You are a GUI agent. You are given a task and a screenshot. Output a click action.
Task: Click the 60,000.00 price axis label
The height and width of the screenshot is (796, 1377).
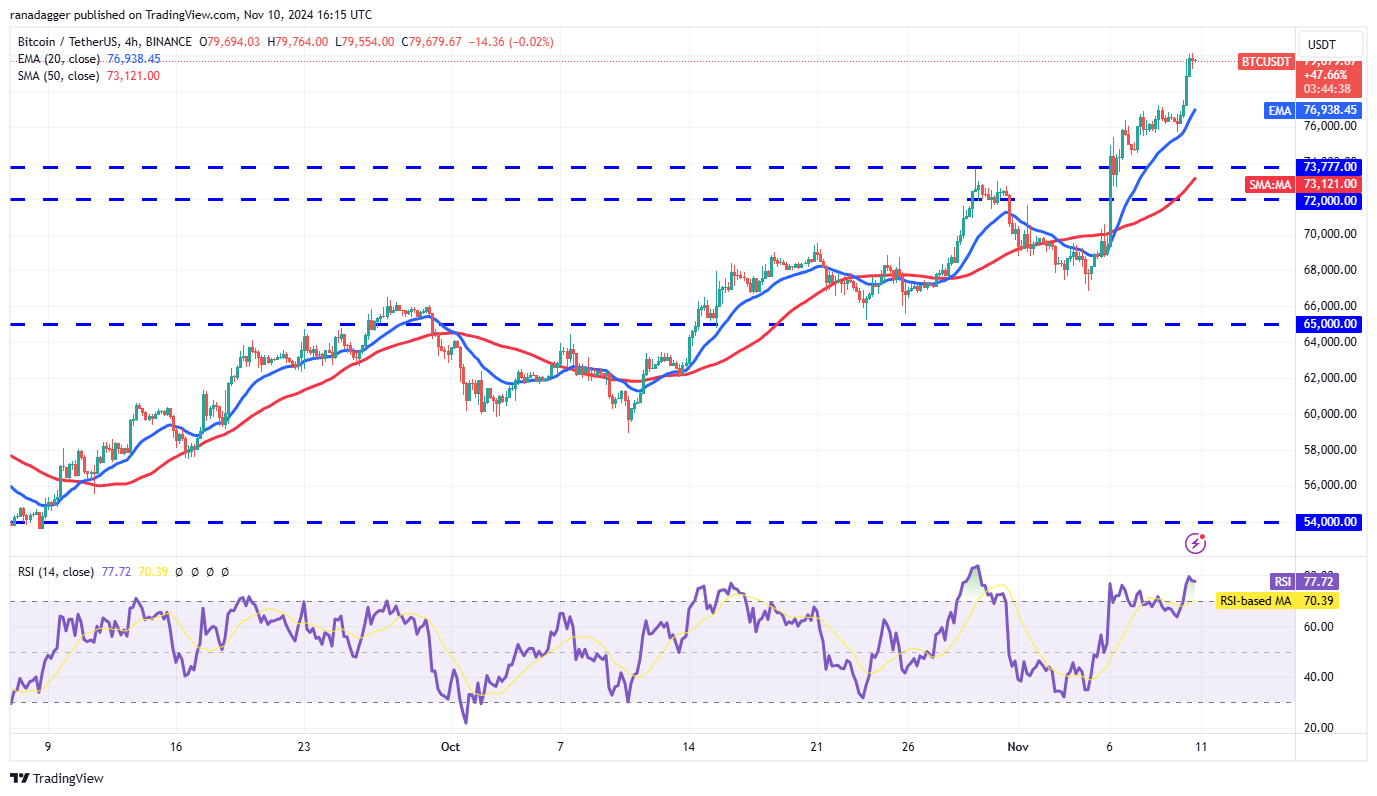(x=1329, y=414)
